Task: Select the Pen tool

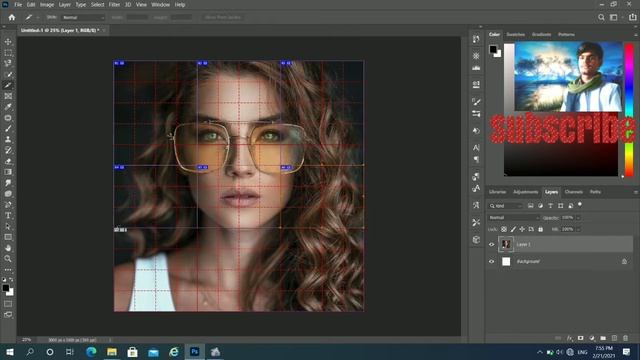Action: pos(8,204)
